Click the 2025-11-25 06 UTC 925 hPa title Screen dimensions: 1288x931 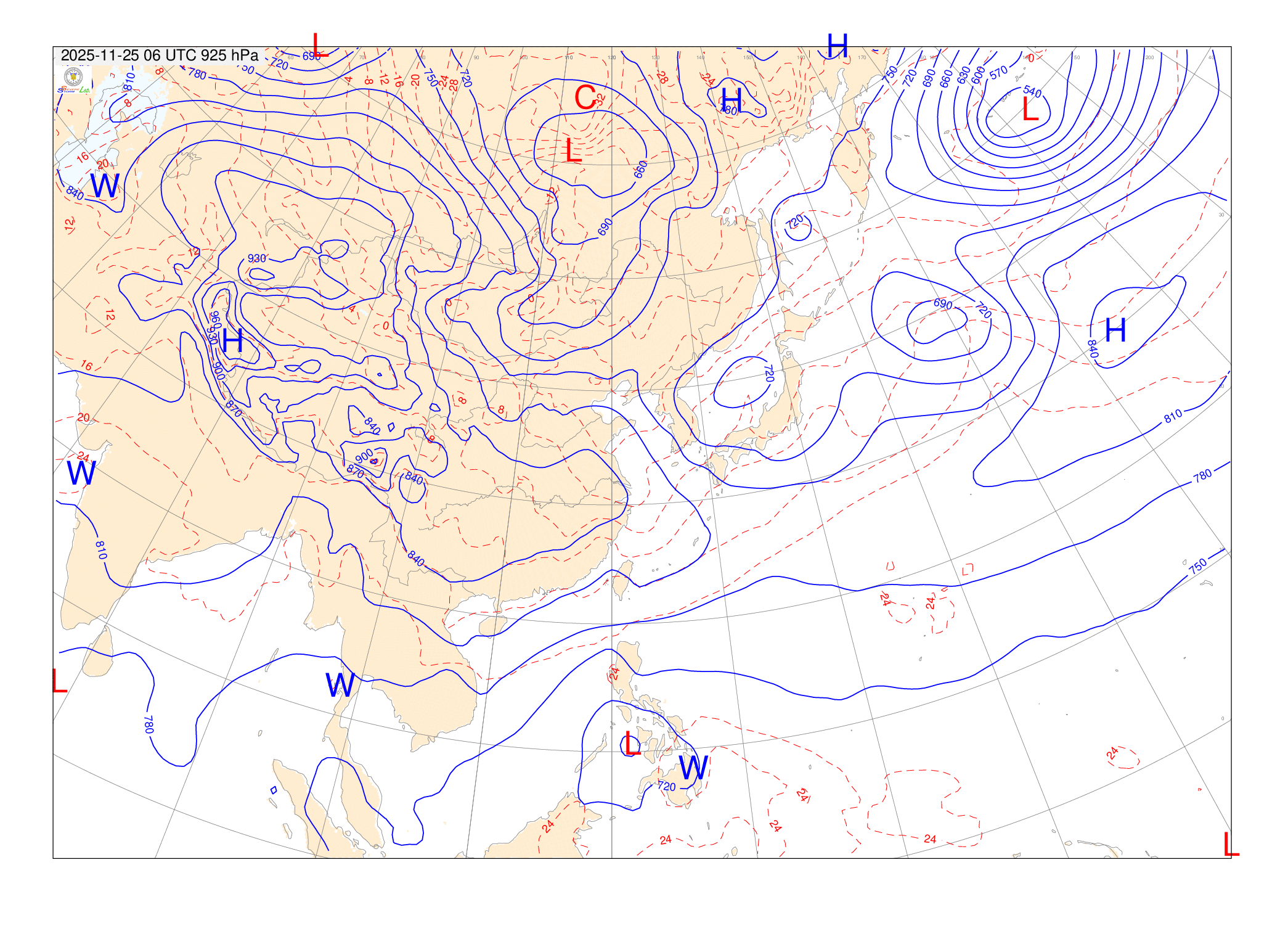[160, 55]
